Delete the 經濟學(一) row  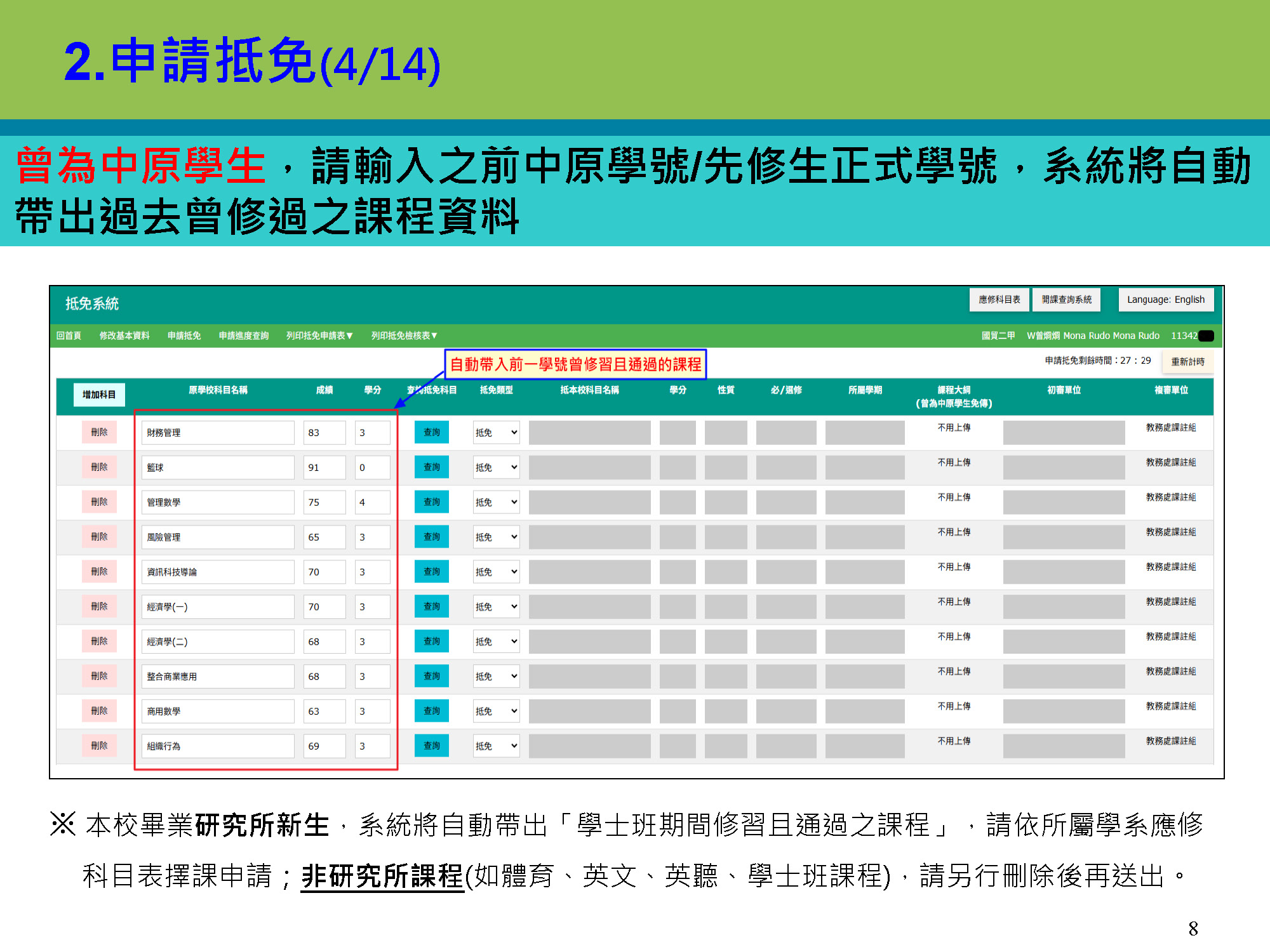tap(99, 607)
